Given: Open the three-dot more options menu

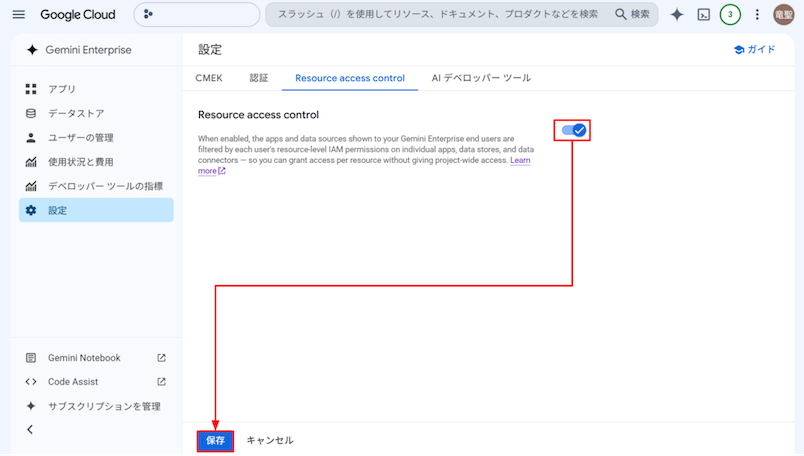Looking at the screenshot, I should pos(757,14).
